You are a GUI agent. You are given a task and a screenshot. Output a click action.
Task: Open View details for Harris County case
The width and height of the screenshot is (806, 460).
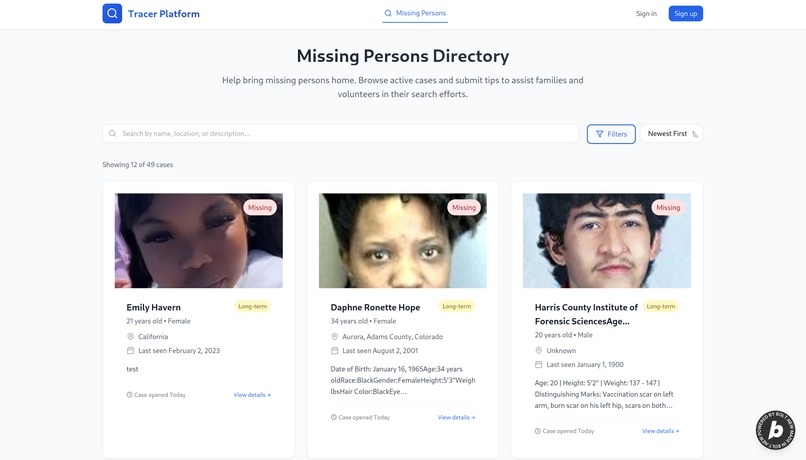(660, 431)
